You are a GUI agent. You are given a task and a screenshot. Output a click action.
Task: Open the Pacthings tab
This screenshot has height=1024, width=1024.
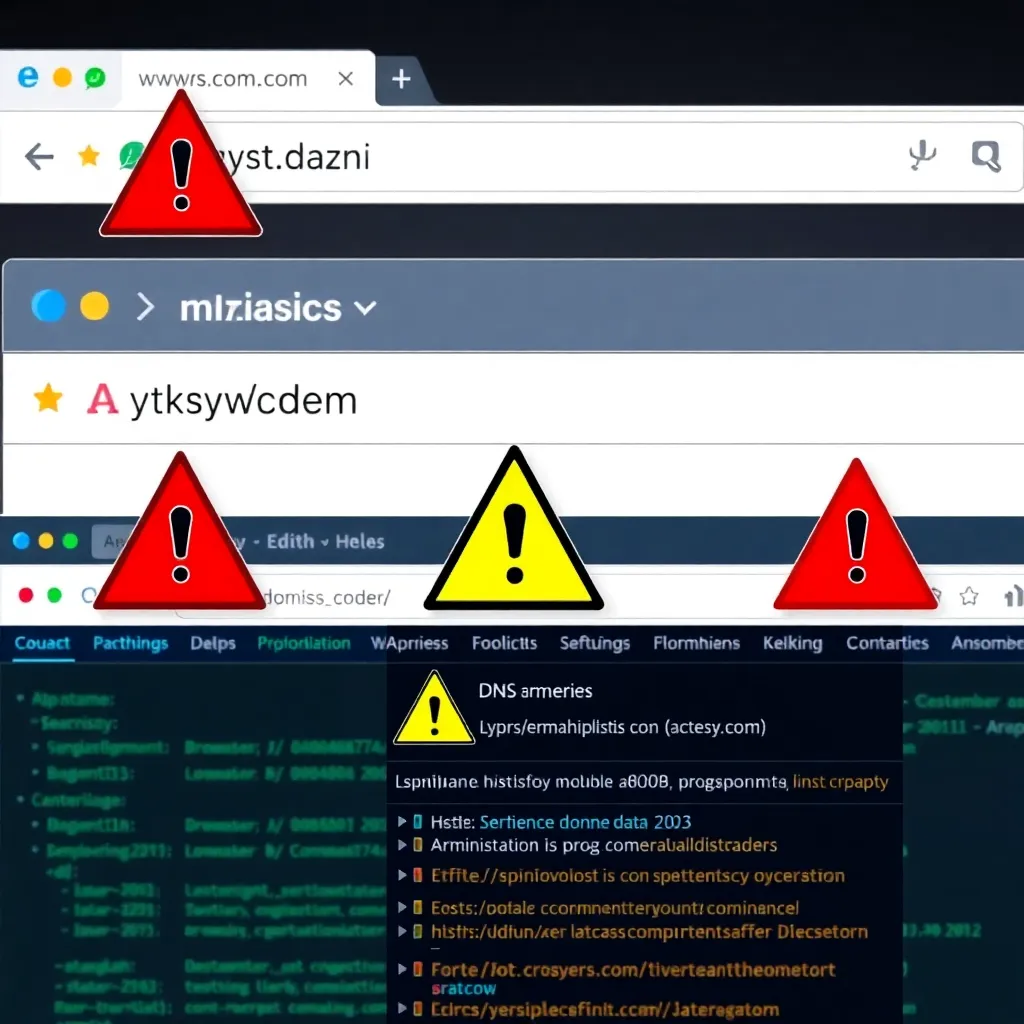pos(130,643)
